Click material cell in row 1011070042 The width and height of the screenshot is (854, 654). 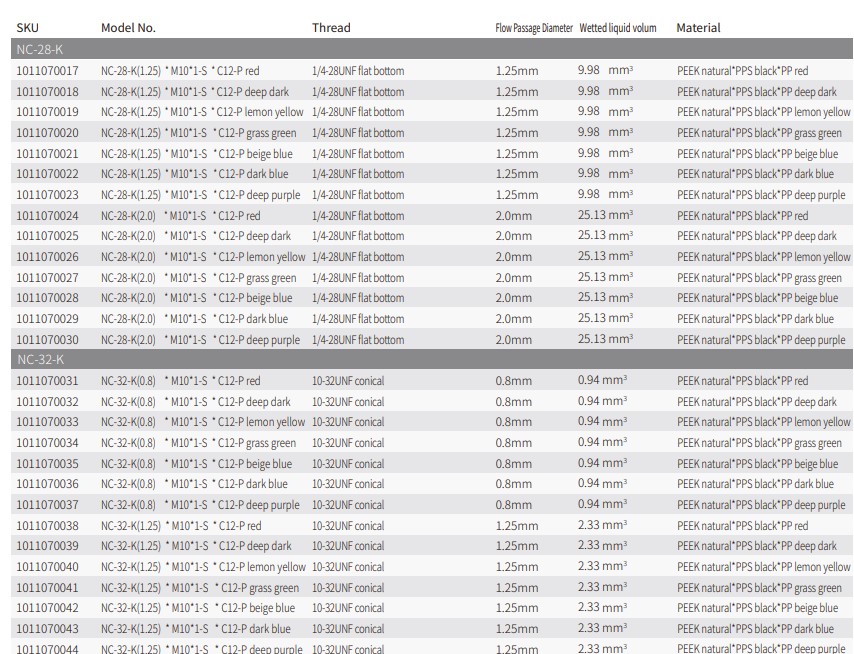tap(758, 608)
